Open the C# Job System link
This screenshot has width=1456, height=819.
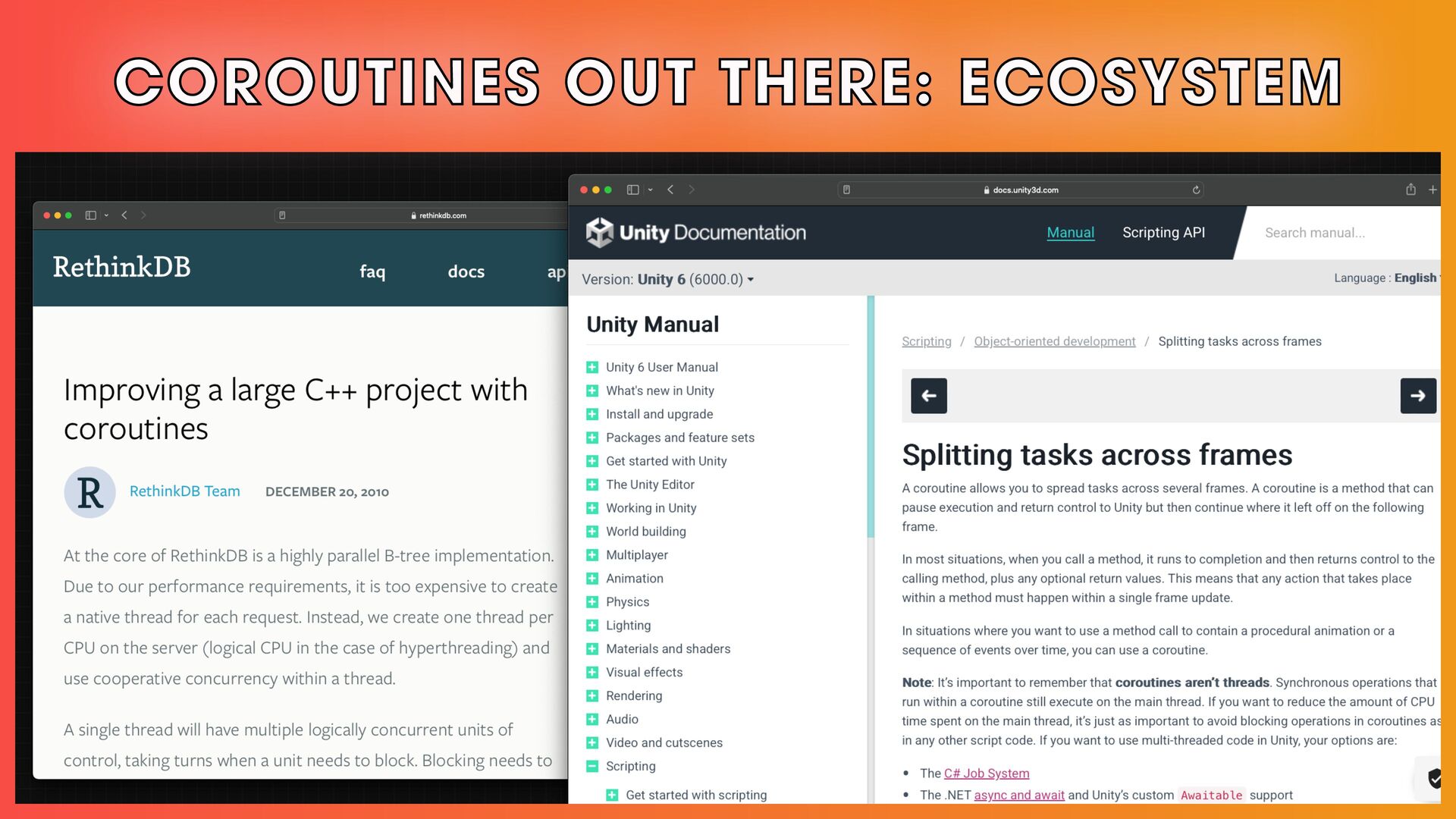click(x=986, y=773)
